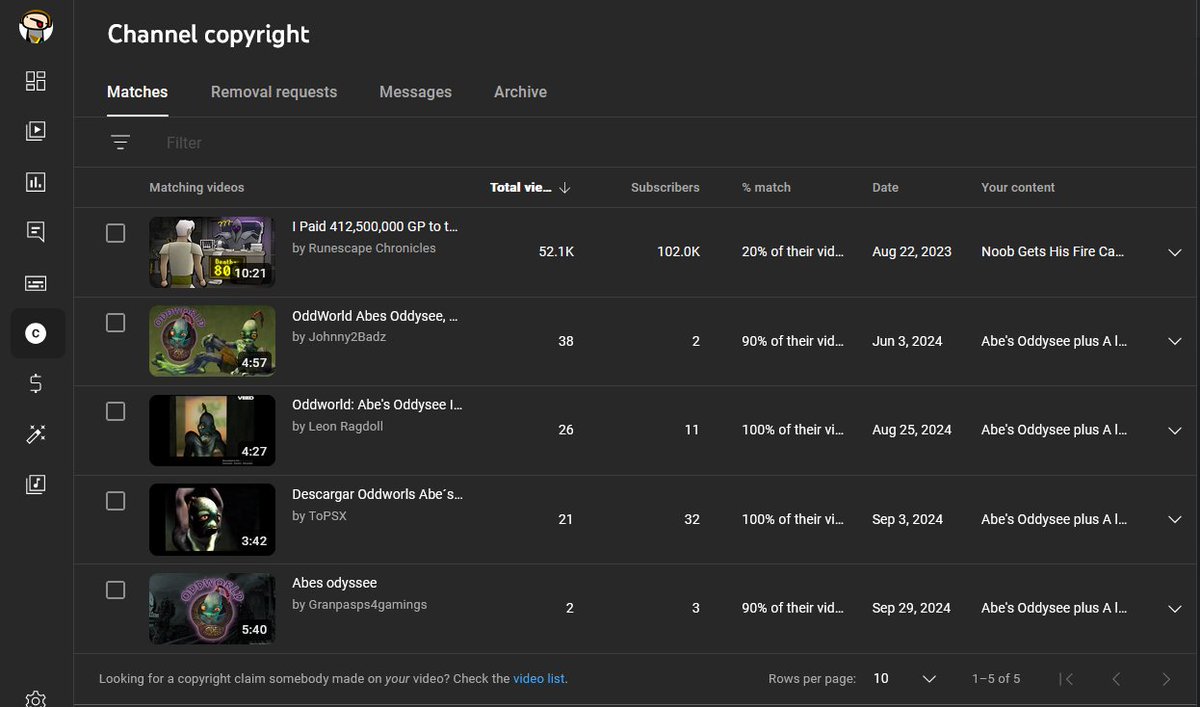
Task: Click the sort arrow beside Total views
Action: [565, 187]
